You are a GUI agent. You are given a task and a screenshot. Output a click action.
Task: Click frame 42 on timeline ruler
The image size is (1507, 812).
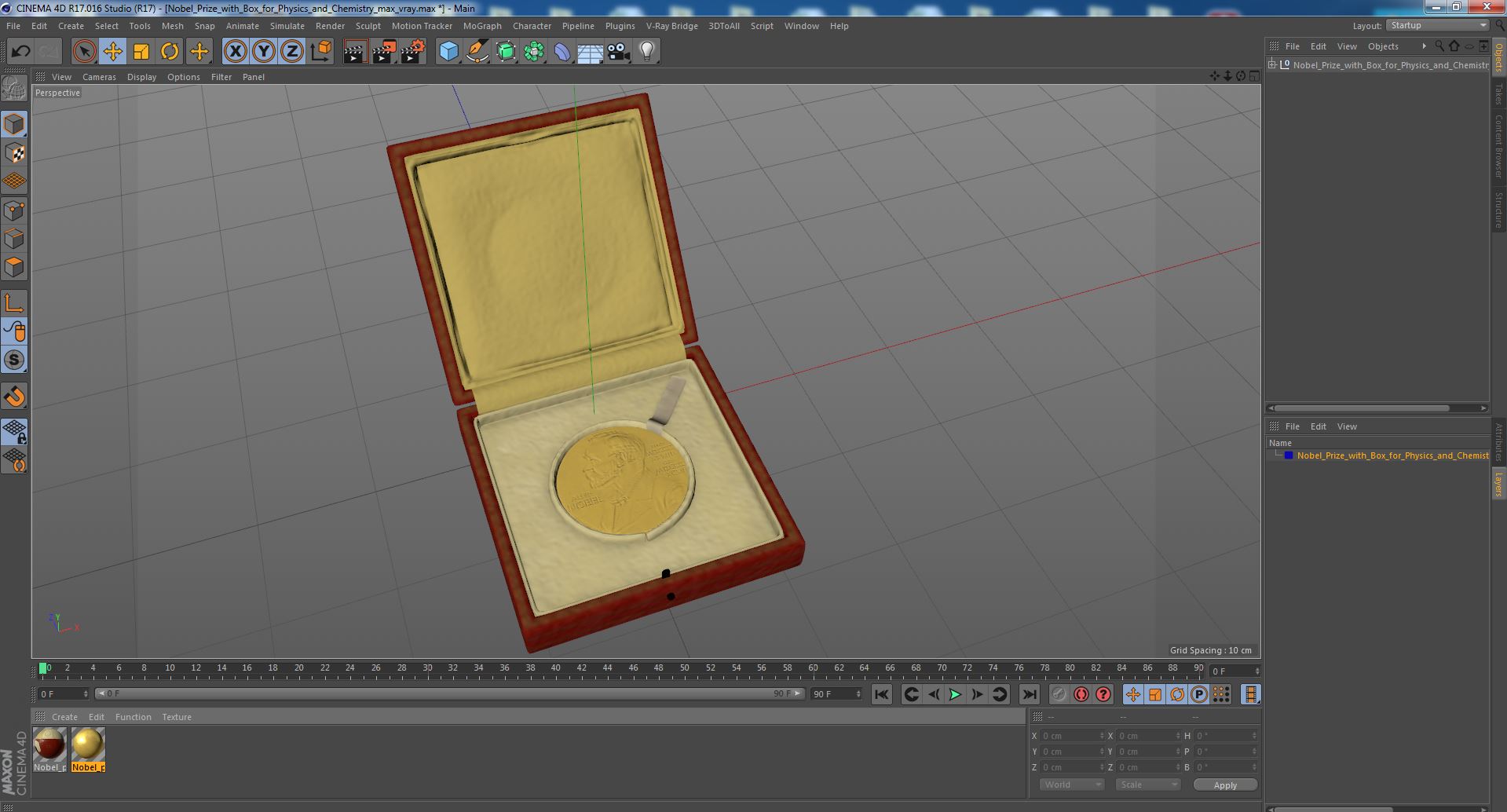tap(581, 669)
